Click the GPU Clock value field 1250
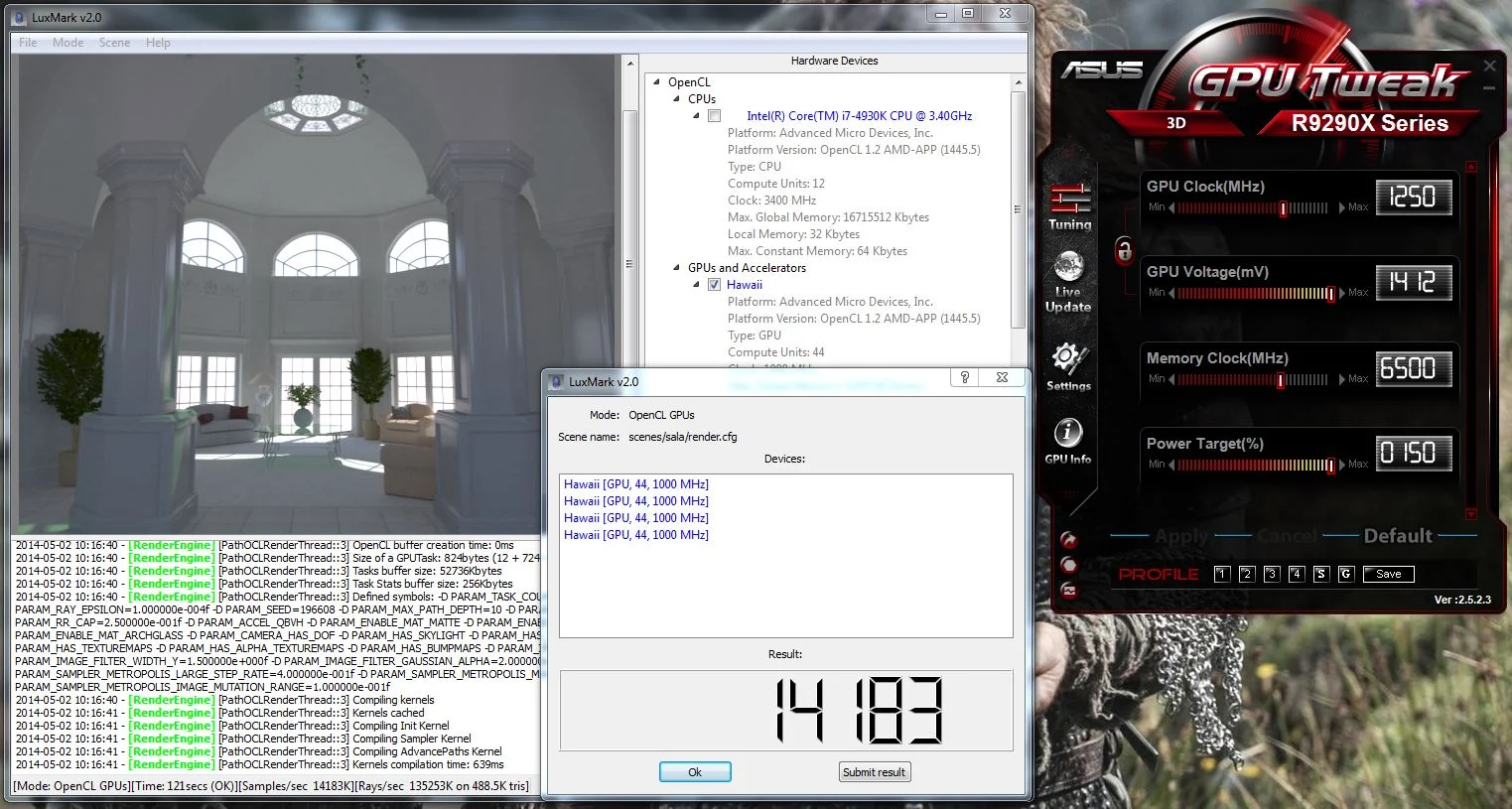The height and width of the screenshot is (809, 1512). pos(1413,198)
